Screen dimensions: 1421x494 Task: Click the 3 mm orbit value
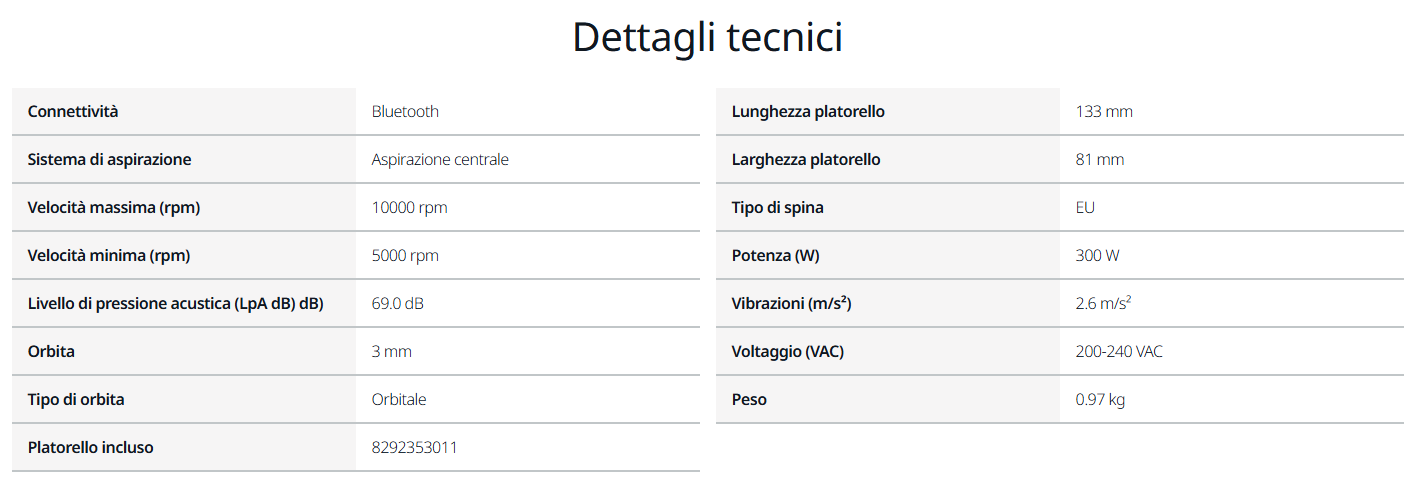pyautogui.click(x=391, y=352)
